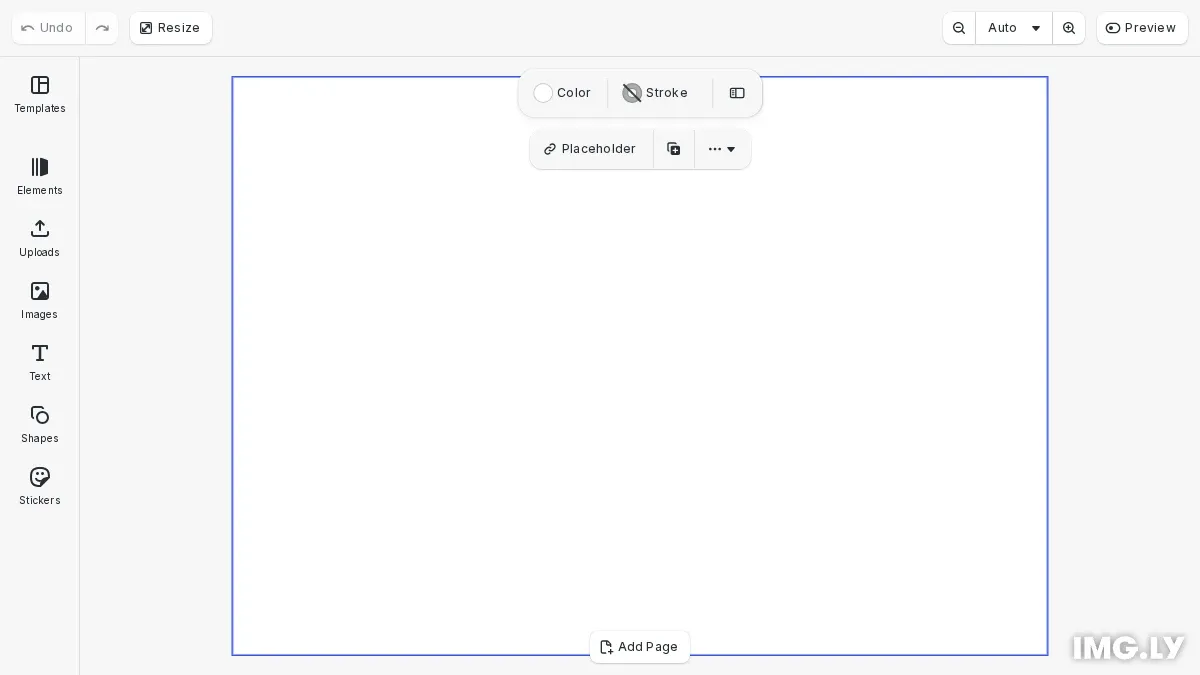Open the Color swatch picker
Screen dimensions: 1200x675
563,93
